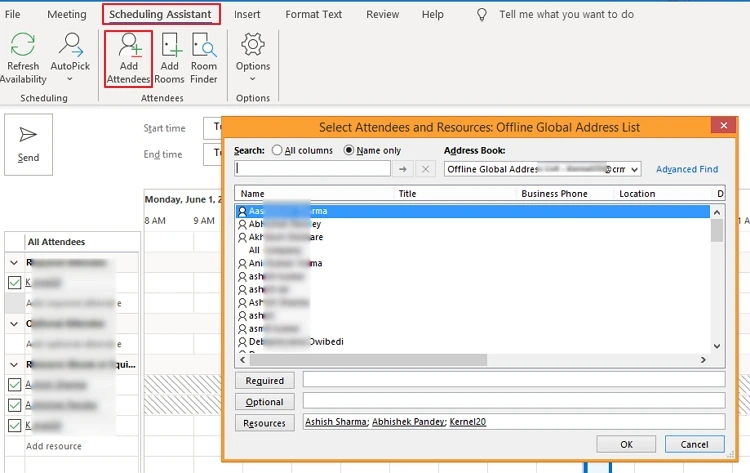This screenshot has width=750, height=473.
Task: Click Abhishek Pandey in Resources field
Action: [x=408, y=421]
